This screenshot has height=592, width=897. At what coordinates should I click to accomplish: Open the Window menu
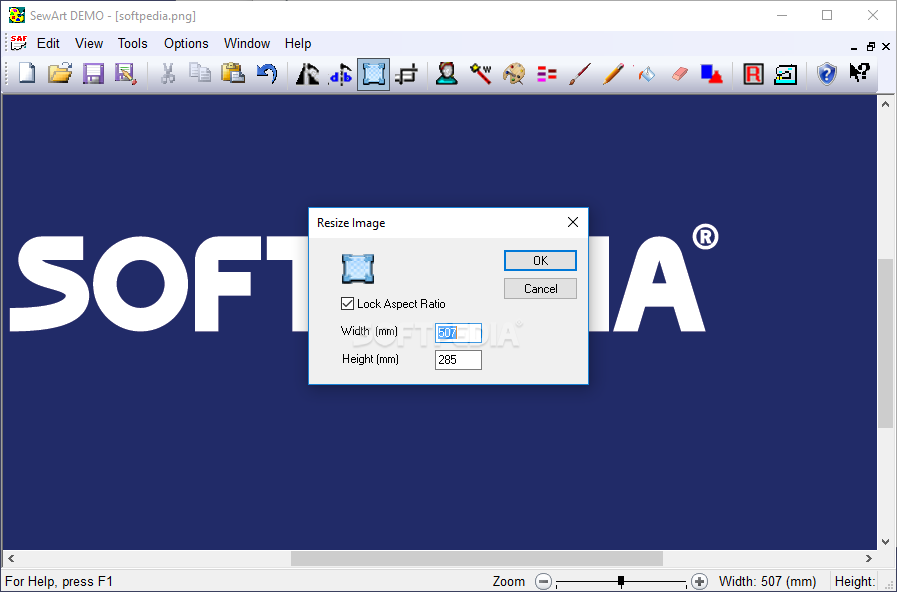(247, 43)
